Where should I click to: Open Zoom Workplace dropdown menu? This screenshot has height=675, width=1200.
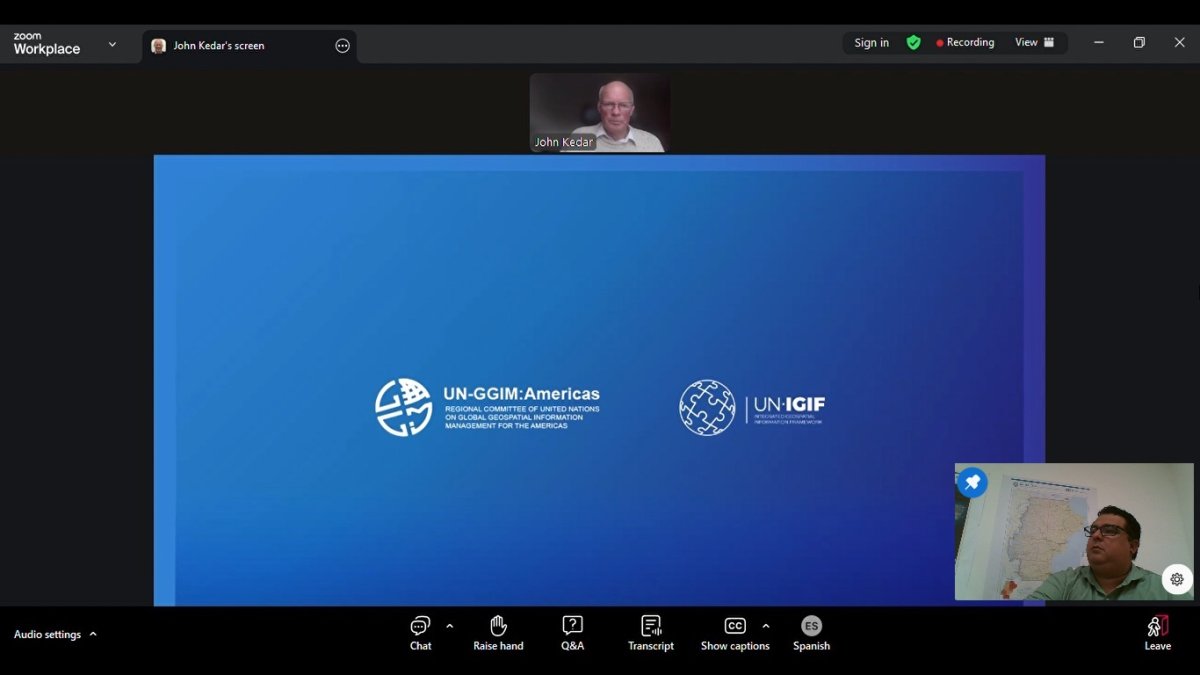(x=112, y=45)
